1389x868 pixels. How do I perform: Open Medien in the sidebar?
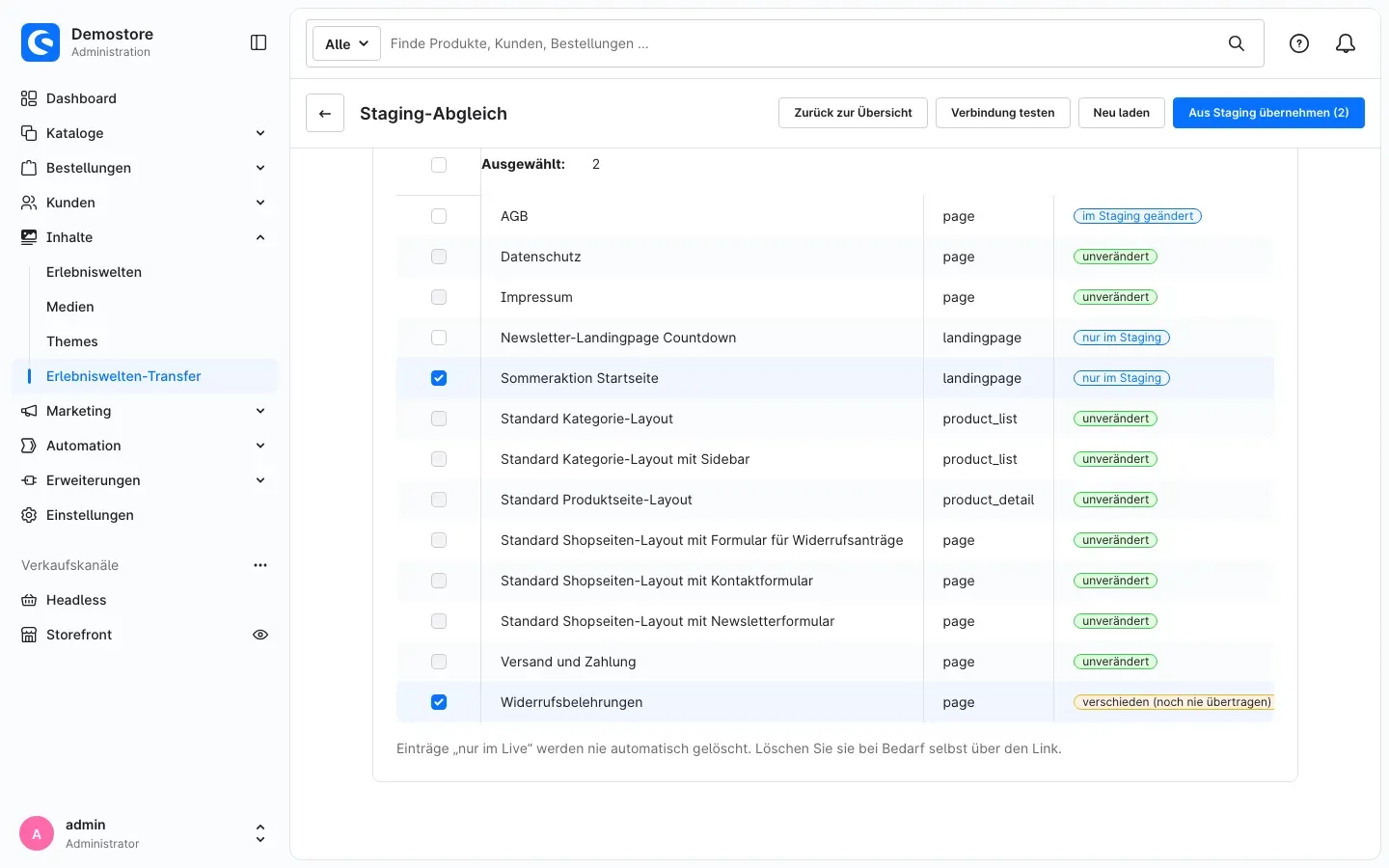click(x=70, y=307)
